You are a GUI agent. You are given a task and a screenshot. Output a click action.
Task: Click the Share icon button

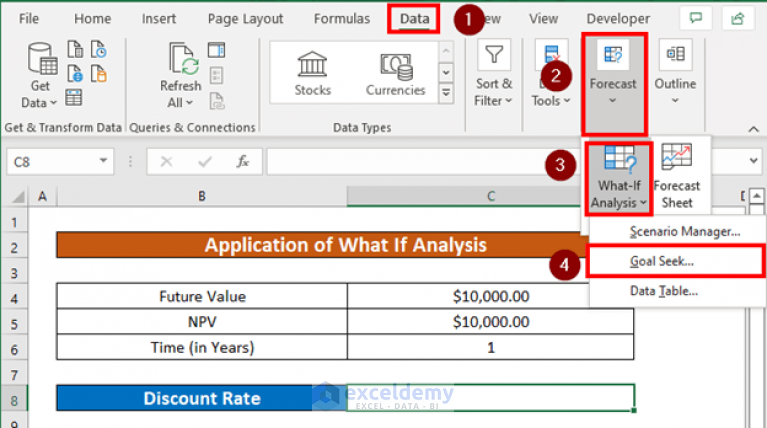738,19
